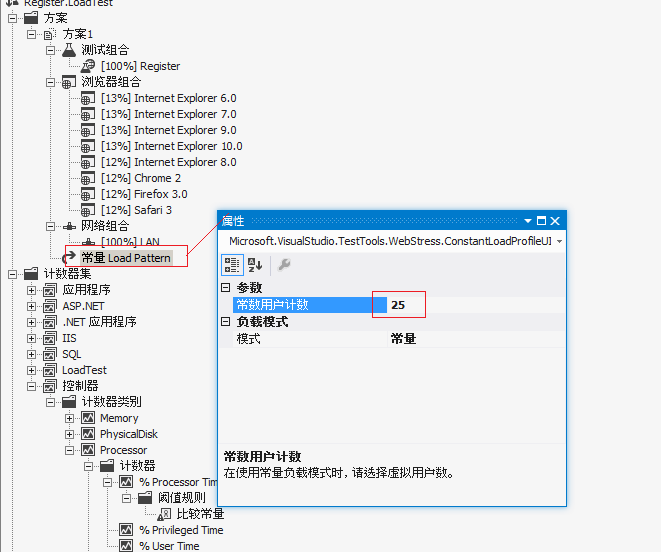
Task: Expand the PhysicalDisk counter category
Action: (x=69, y=434)
